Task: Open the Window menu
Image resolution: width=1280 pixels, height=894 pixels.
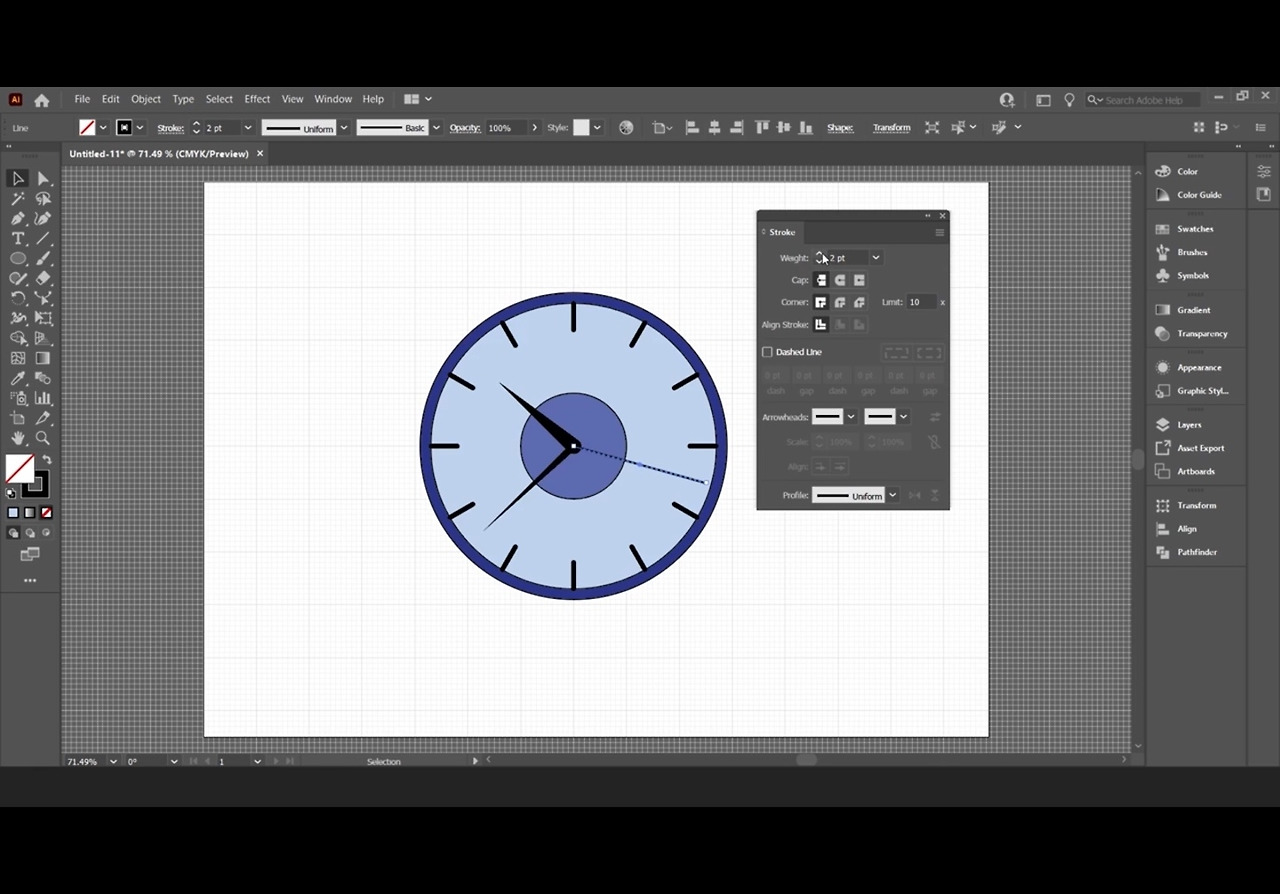Action: pos(333,99)
